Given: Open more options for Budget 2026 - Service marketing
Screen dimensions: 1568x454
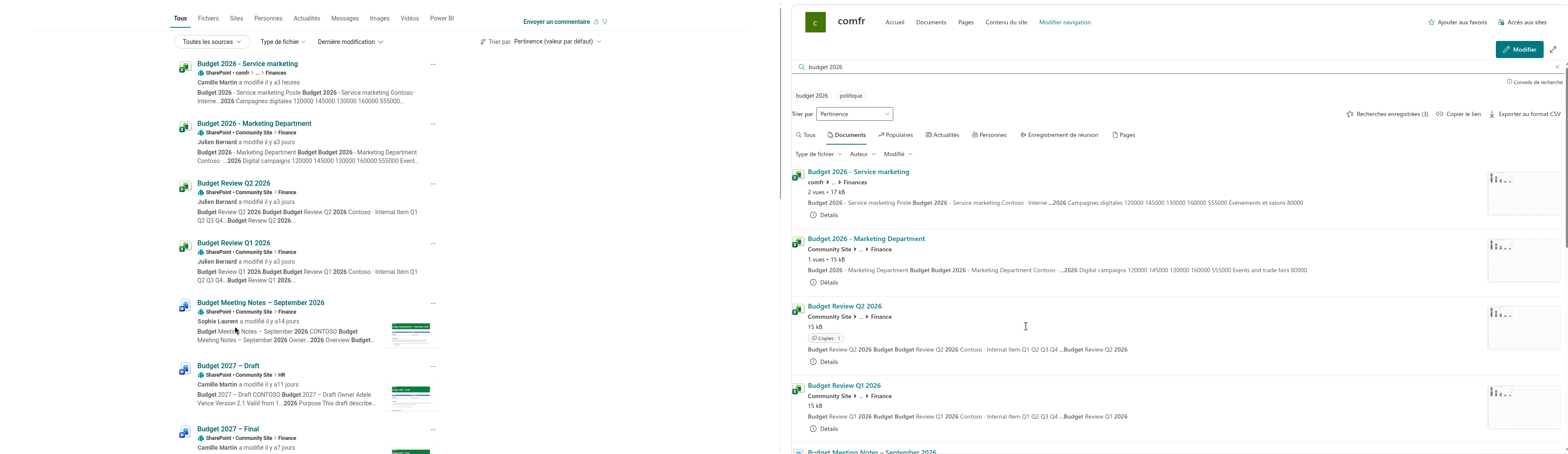Looking at the screenshot, I should pyautogui.click(x=433, y=64).
